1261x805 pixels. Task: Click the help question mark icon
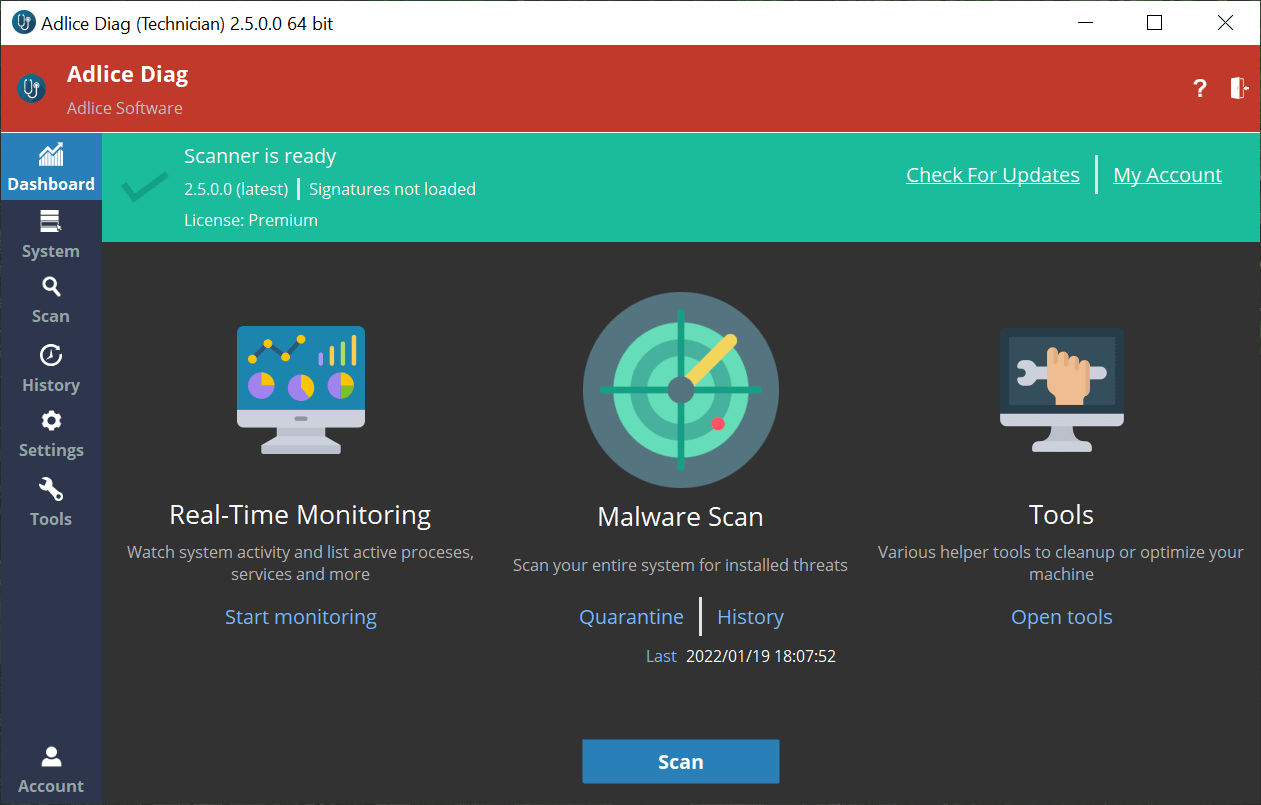point(1200,89)
